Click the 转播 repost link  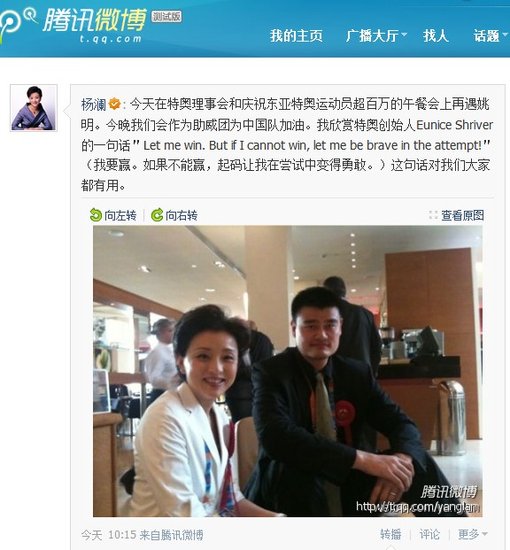pyautogui.click(x=390, y=535)
